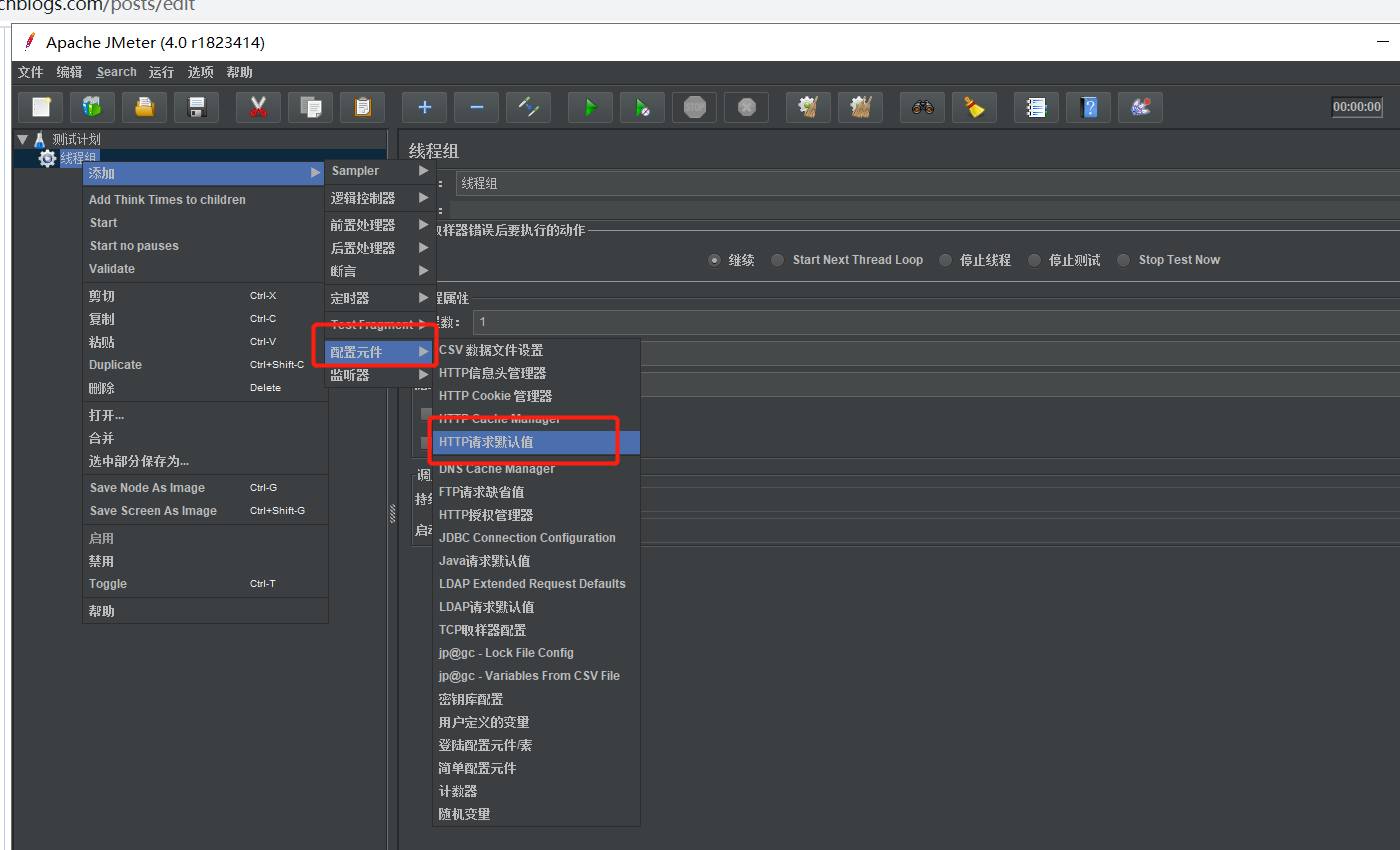Click the 00:00:00 elapsed timer display

tap(1357, 107)
